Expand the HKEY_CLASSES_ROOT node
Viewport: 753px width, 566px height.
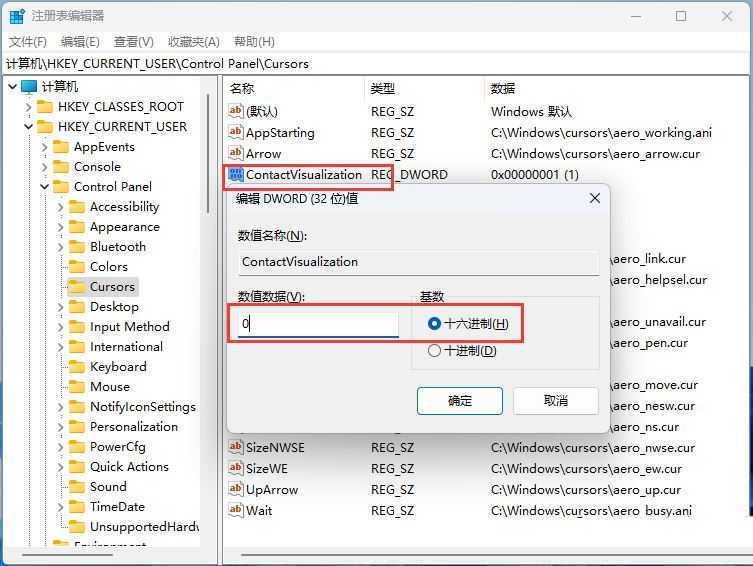click(29, 107)
